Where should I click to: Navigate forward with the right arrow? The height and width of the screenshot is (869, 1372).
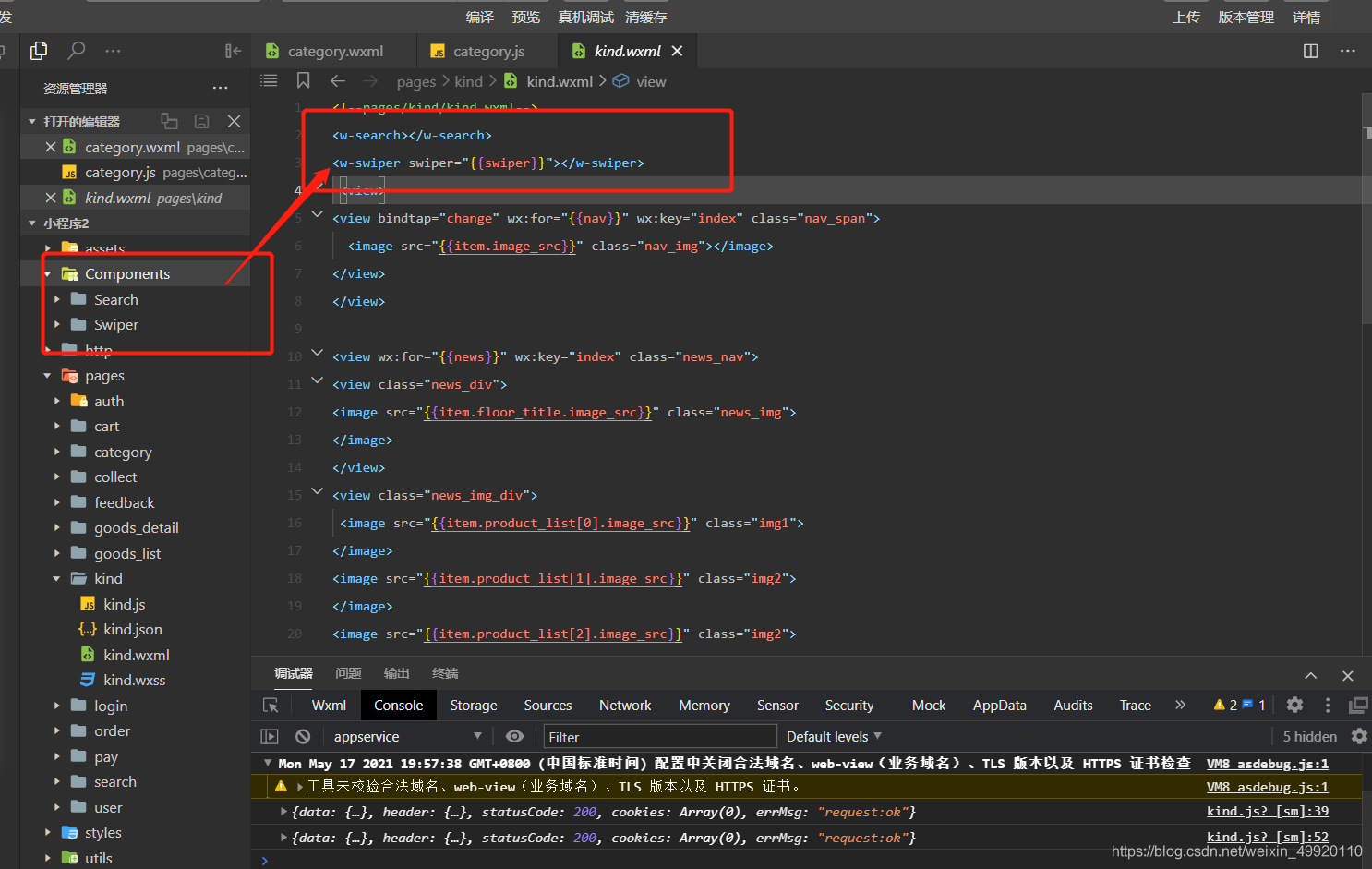point(370,81)
